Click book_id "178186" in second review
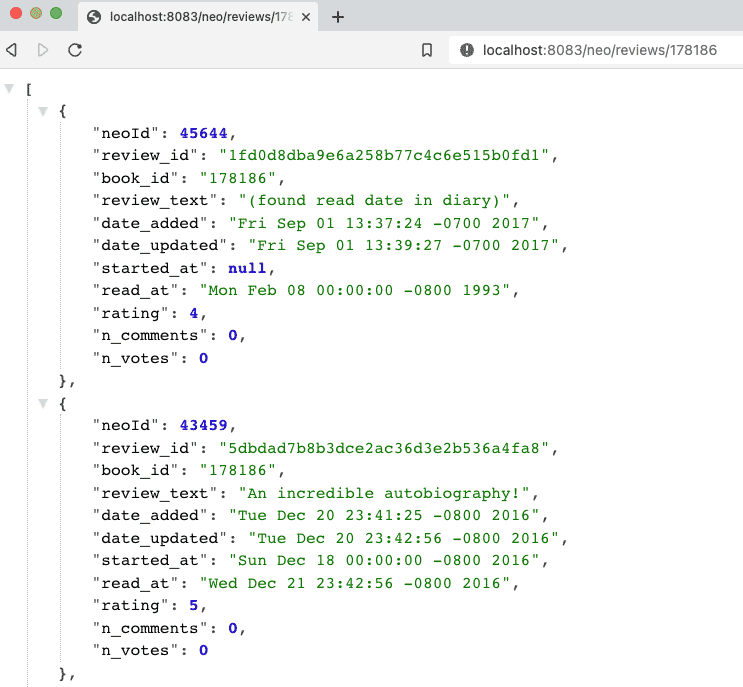This screenshot has width=743, height=687. click(237, 470)
